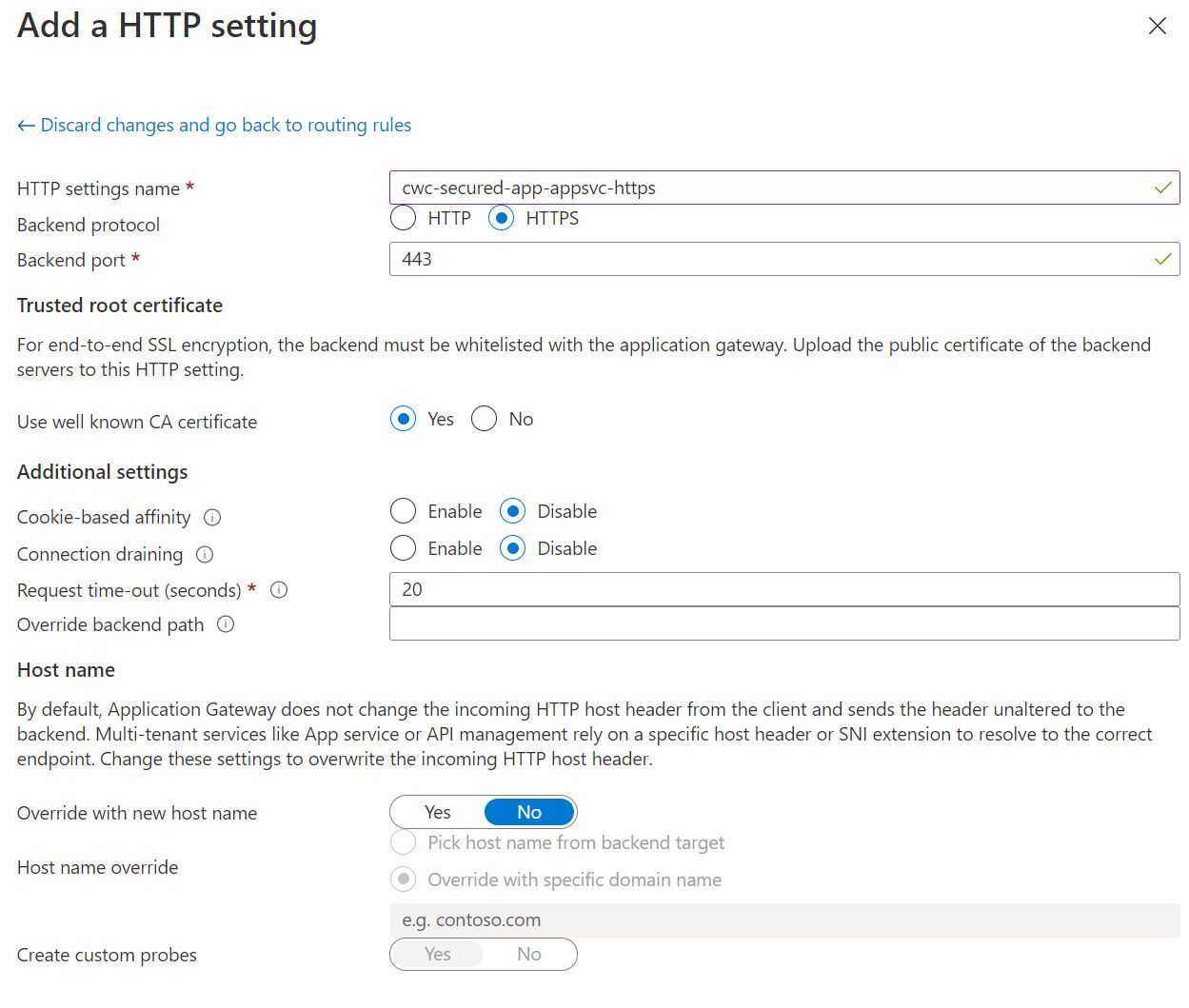Click the green checkmark in the settings name field
The width and height of the screenshot is (1189, 1008).
1162,188
